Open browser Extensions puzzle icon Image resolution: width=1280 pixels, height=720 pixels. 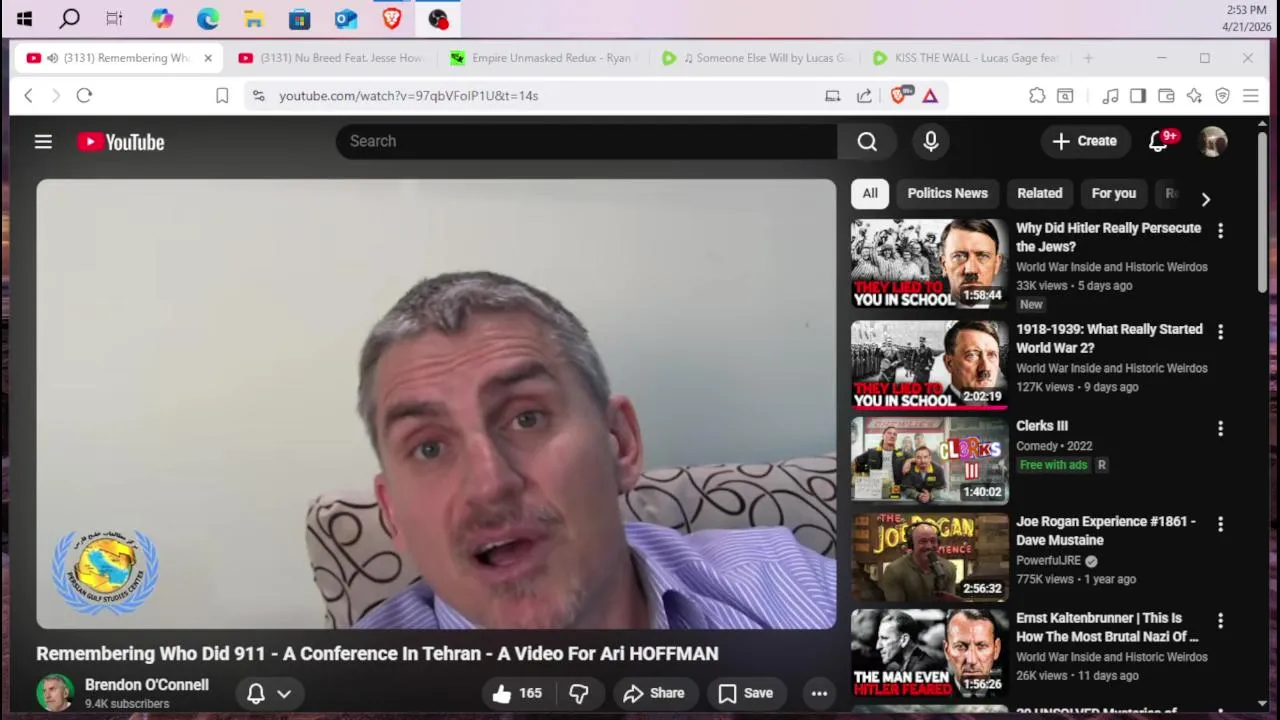(1037, 95)
